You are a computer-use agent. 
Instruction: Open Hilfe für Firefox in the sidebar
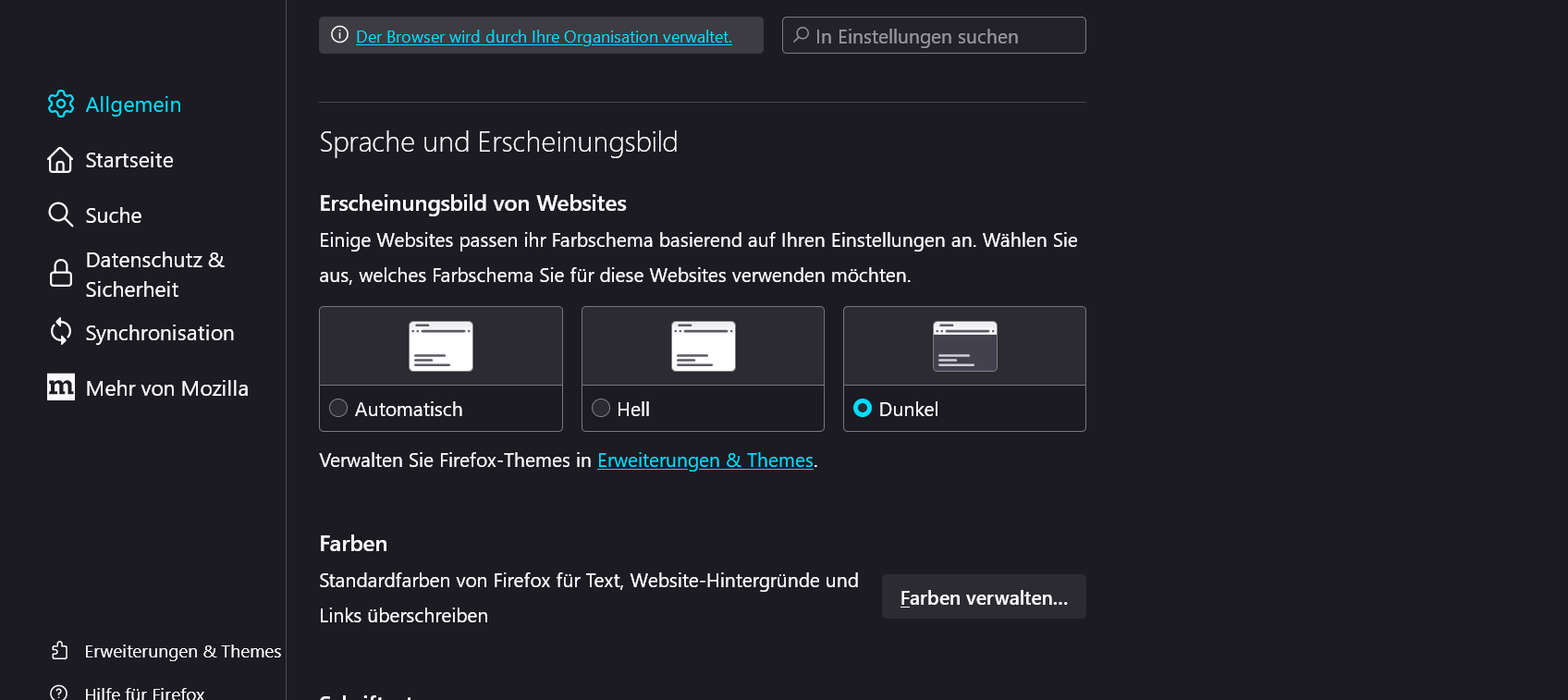click(144, 693)
